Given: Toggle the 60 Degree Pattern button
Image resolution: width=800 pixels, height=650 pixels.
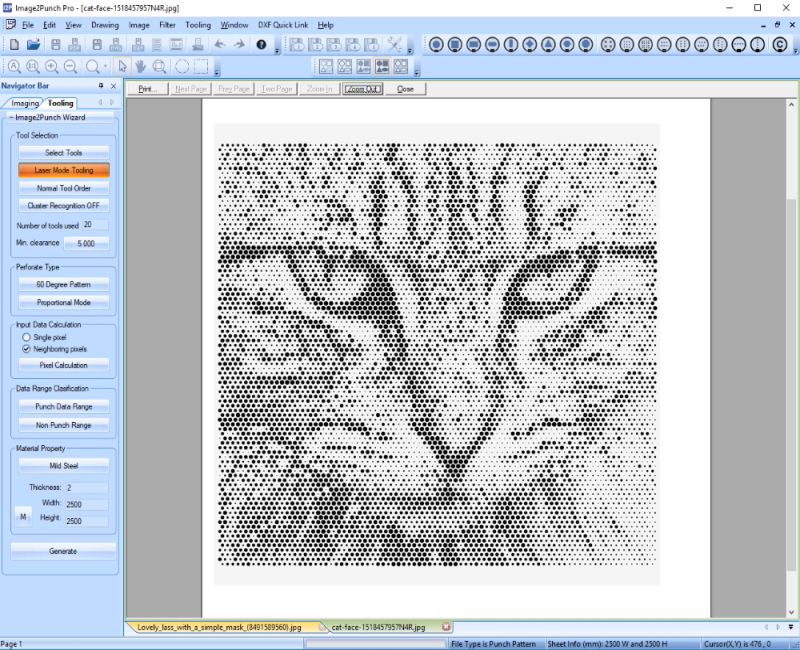Looking at the screenshot, I should (x=64, y=284).
